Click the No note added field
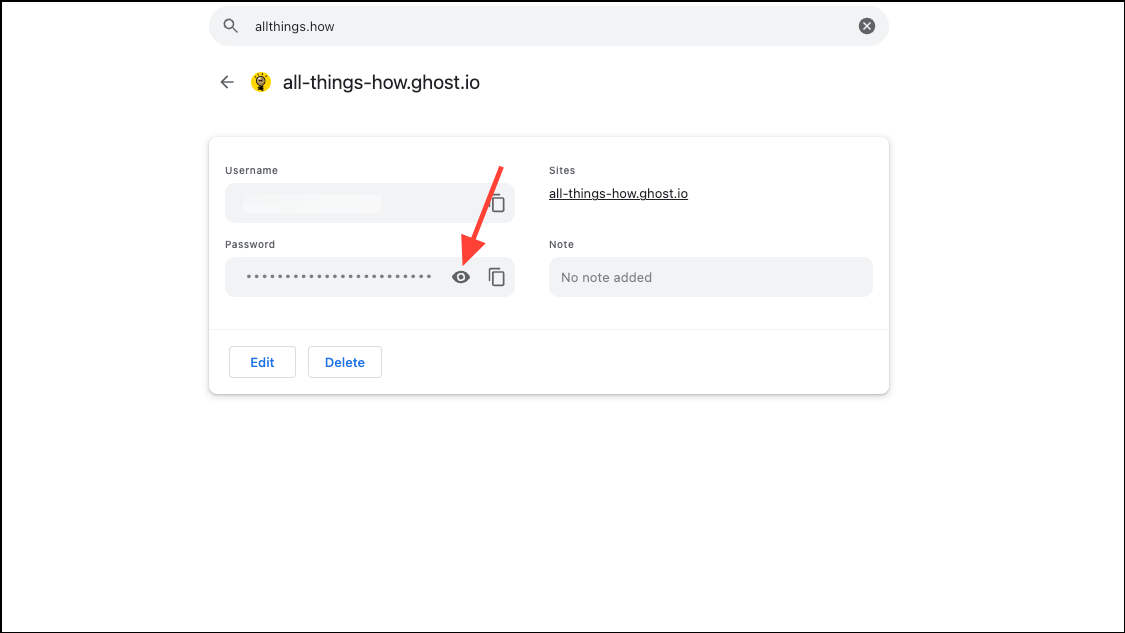The width and height of the screenshot is (1125, 633). (x=711, y=277)
